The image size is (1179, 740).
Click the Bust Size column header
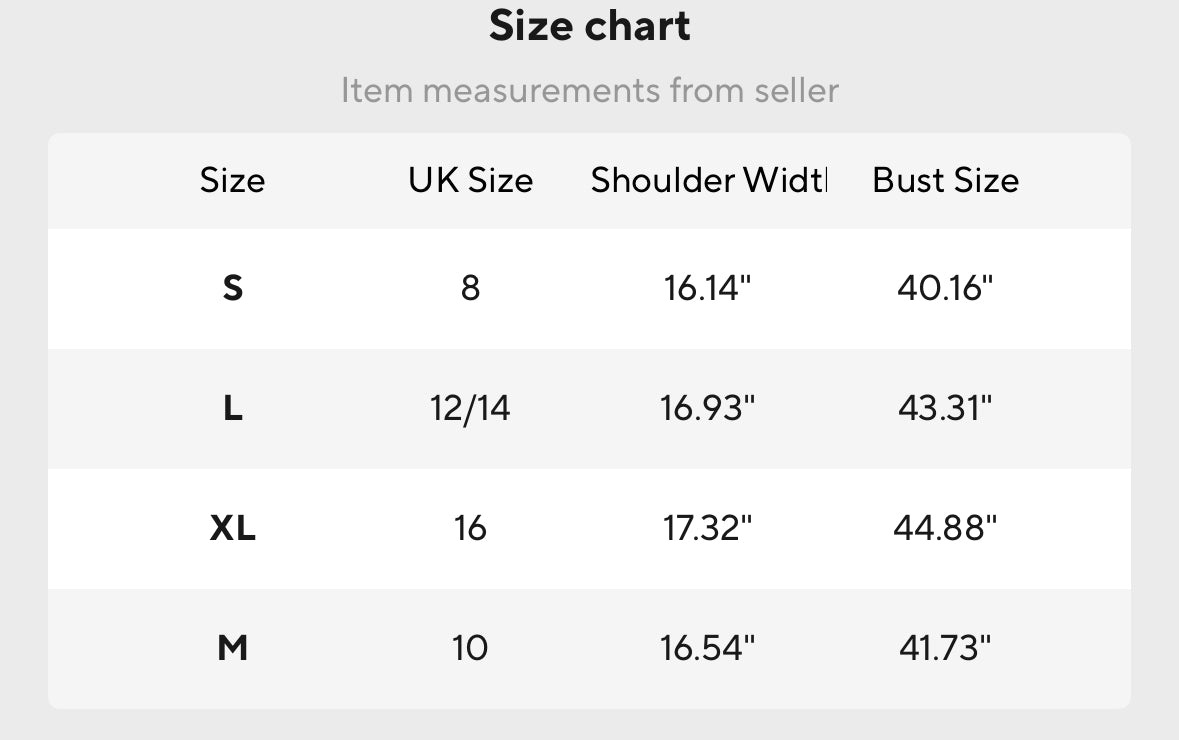(x=945, y=180)
